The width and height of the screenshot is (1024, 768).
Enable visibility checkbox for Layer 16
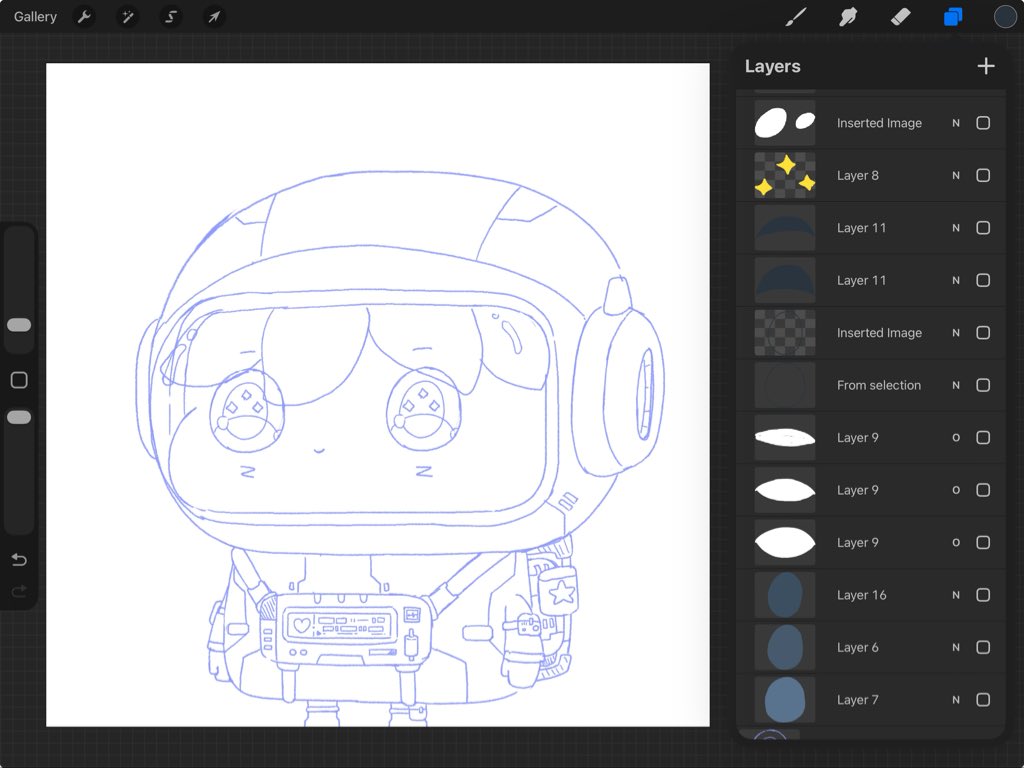(983, 595)
